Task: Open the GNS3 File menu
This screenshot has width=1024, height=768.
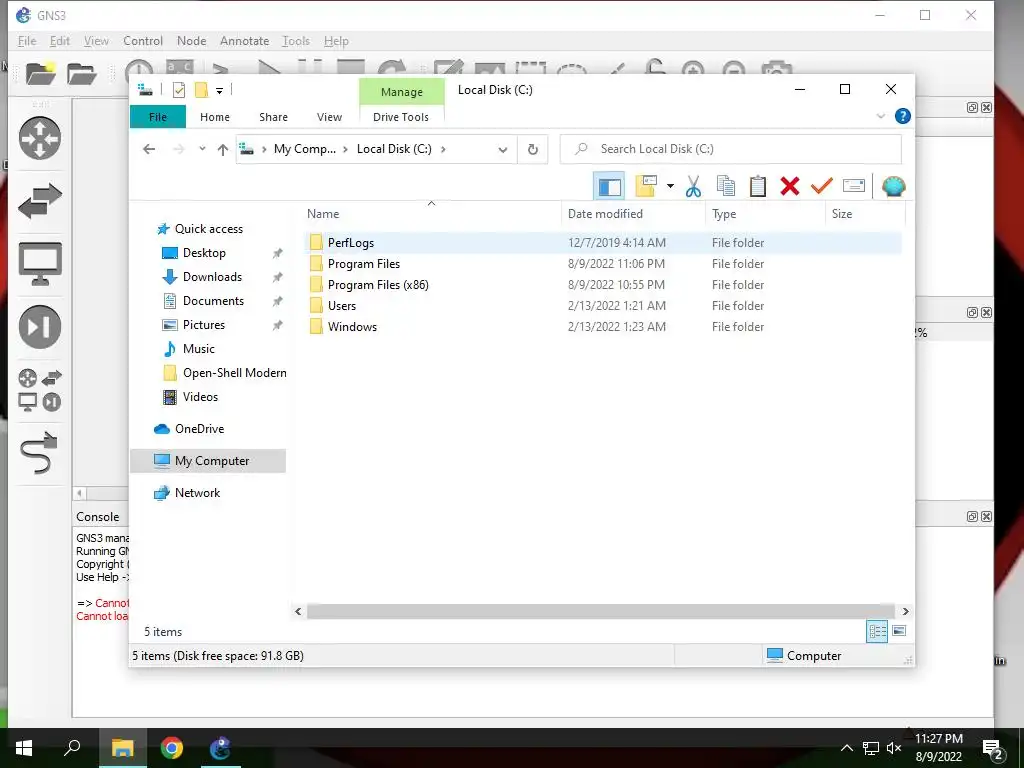Action: pos(27,40)
